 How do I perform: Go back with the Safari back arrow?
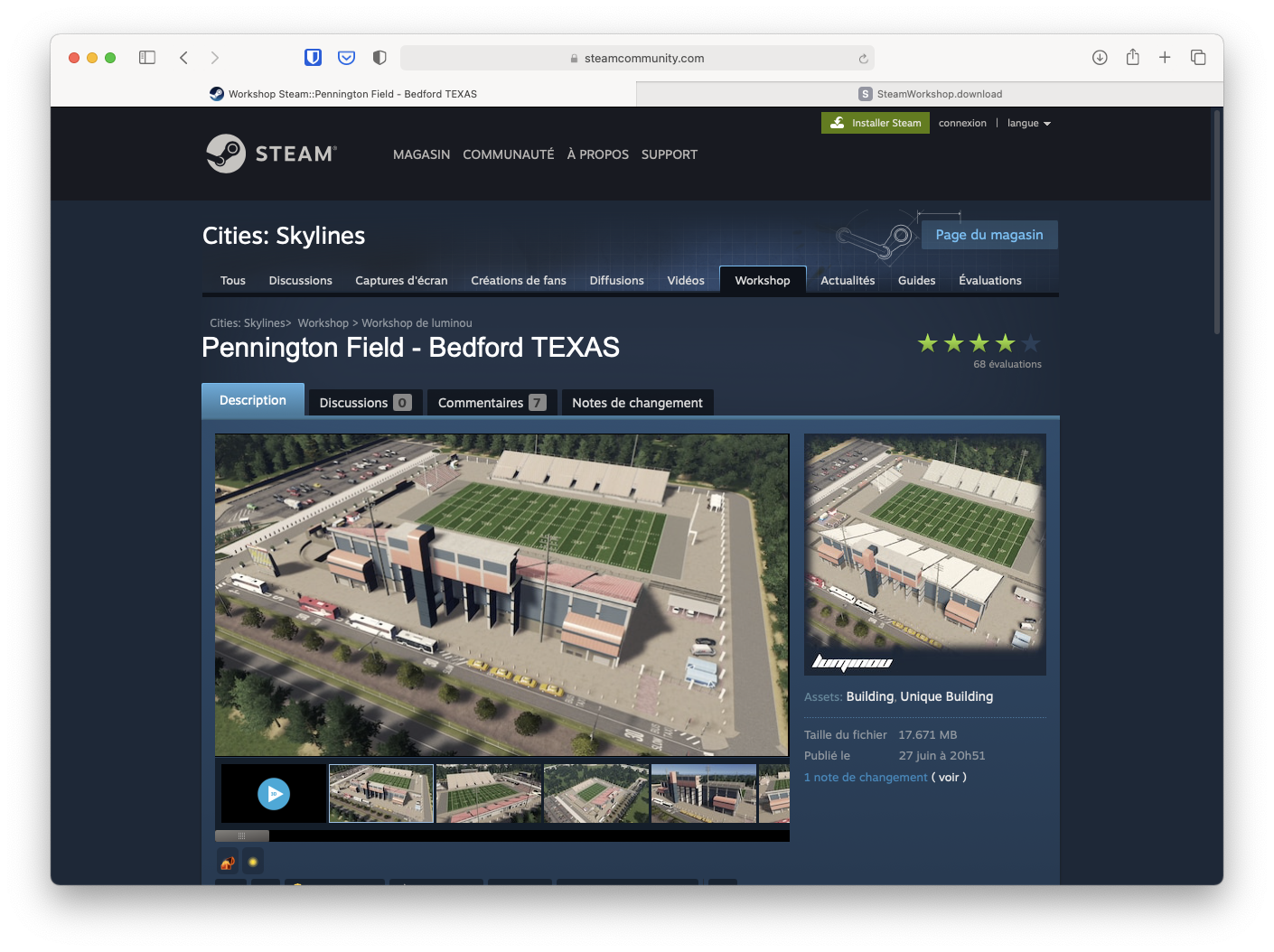183,58
